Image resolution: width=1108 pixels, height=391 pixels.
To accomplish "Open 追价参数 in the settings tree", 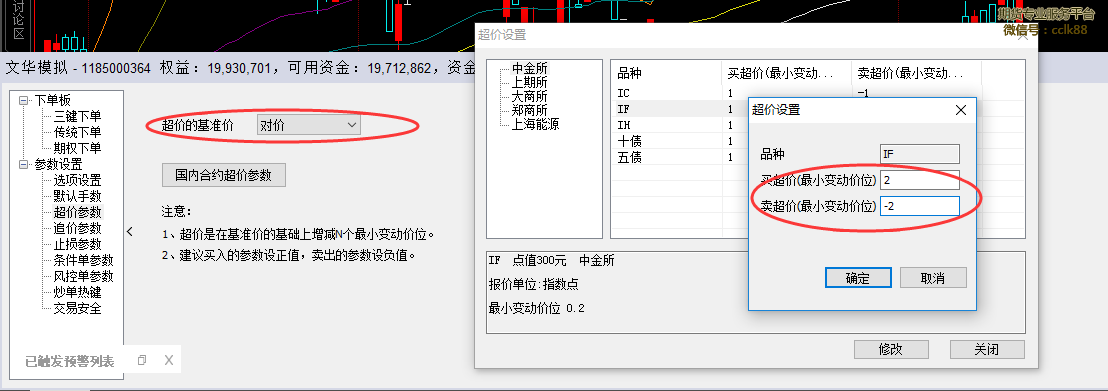I will coord(77,228).
